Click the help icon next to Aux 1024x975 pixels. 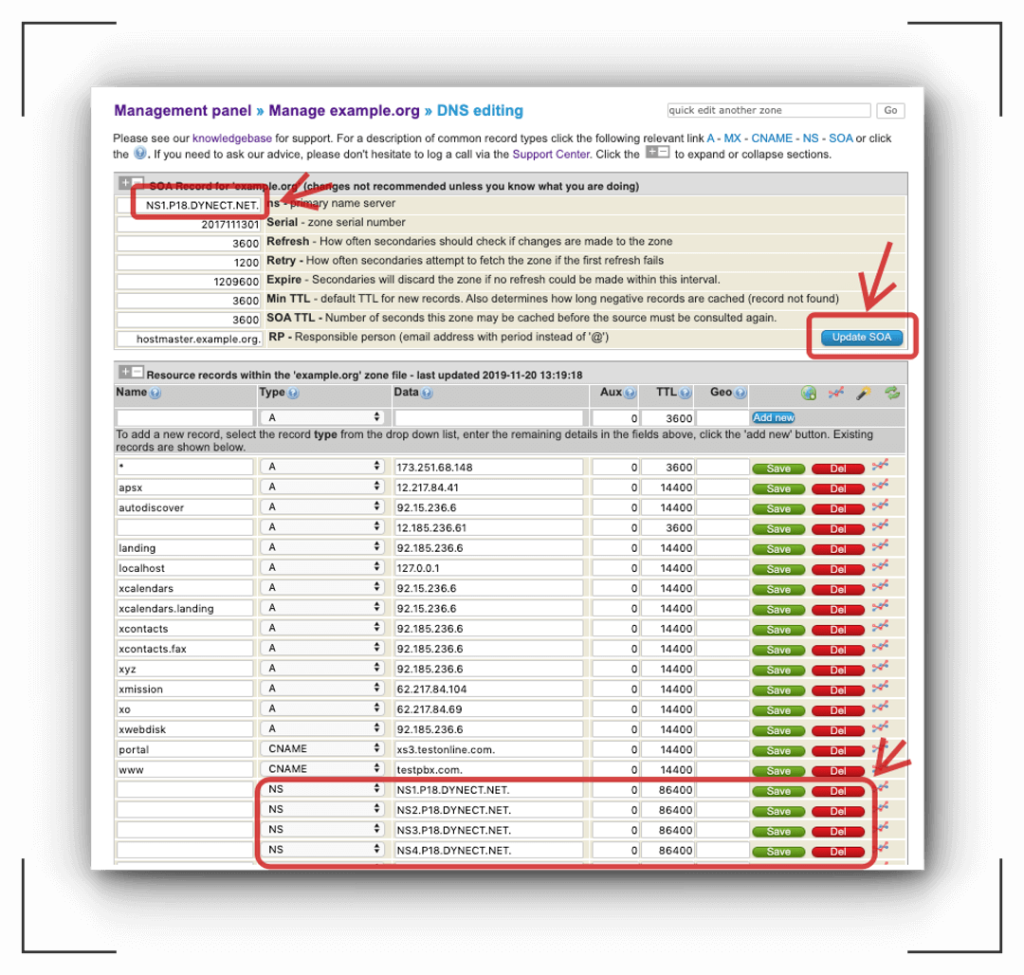(x=630, y=393)
